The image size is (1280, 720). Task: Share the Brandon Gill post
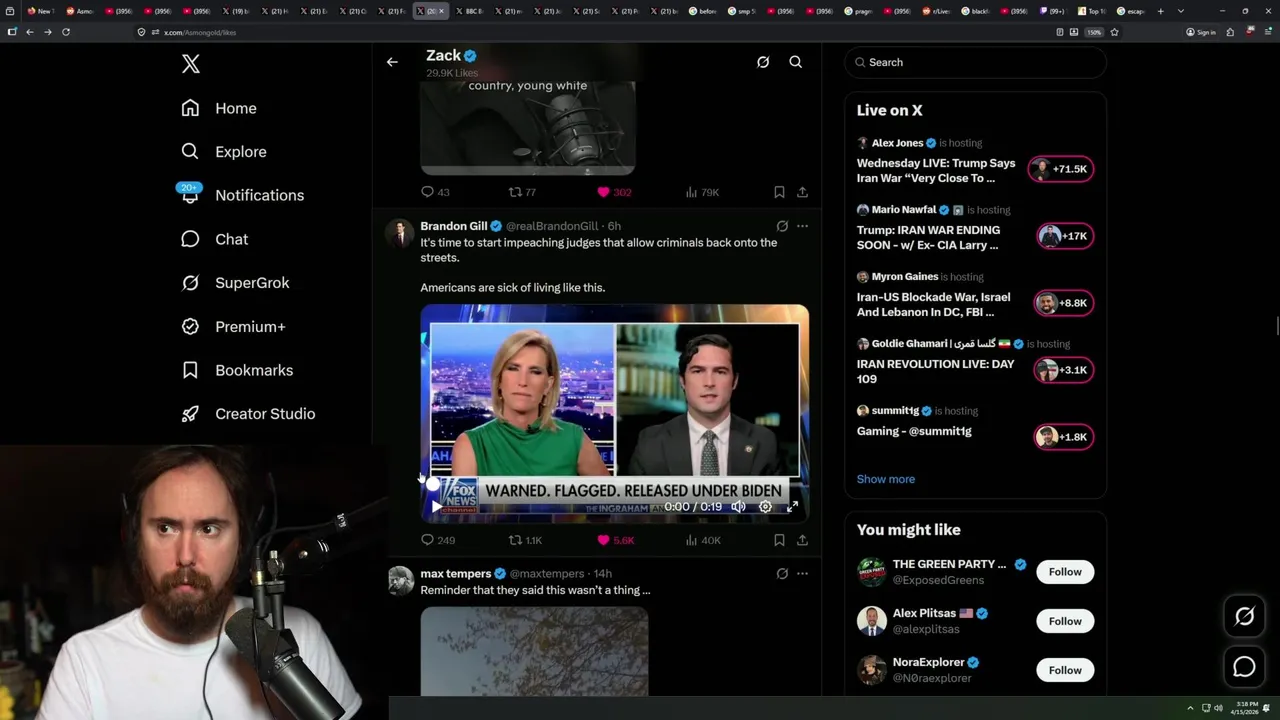click(x=802, y=540)
